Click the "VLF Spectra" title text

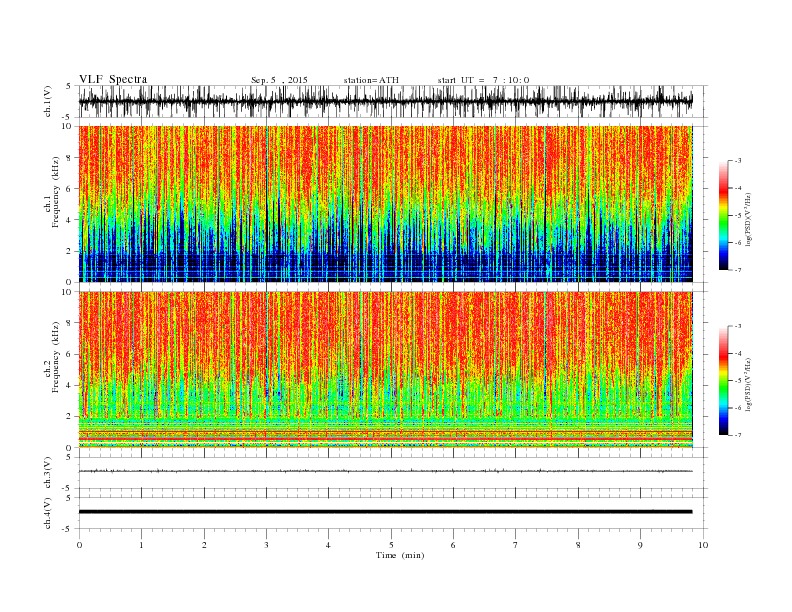point(113,79)
